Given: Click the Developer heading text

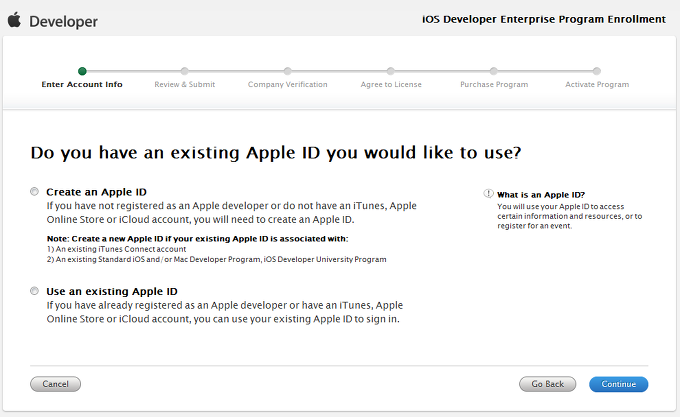Looking at the screenshot, I should click(x=63, y=21).
